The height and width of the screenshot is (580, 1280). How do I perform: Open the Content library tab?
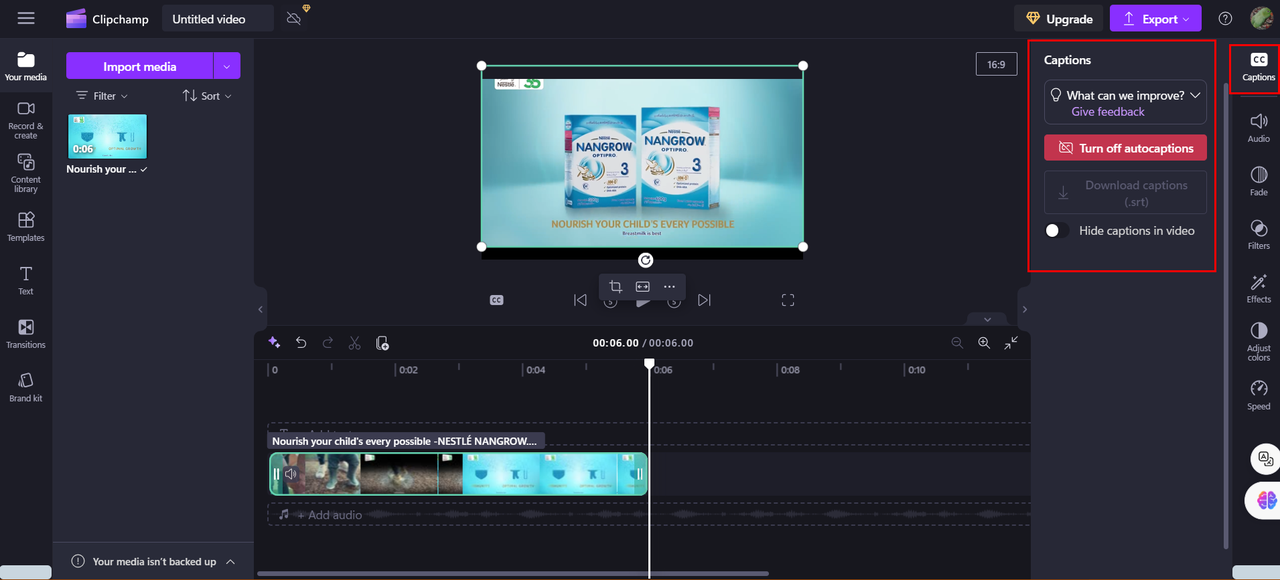tap(26, 174)
